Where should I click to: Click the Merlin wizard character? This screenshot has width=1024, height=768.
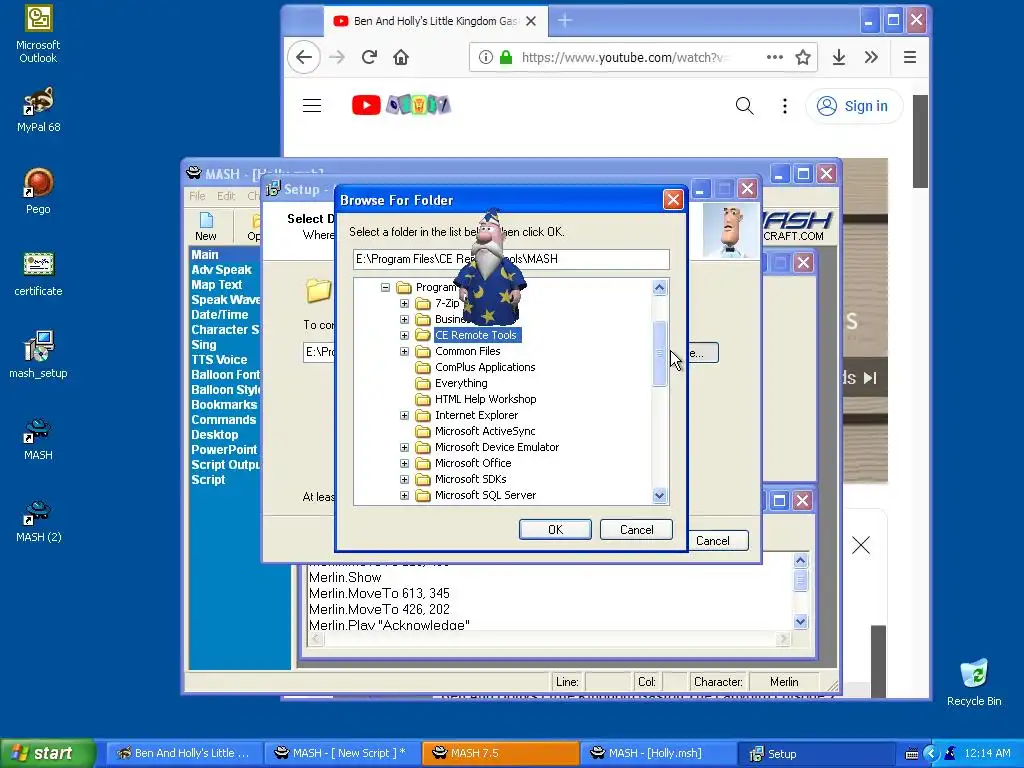[490, 268]
